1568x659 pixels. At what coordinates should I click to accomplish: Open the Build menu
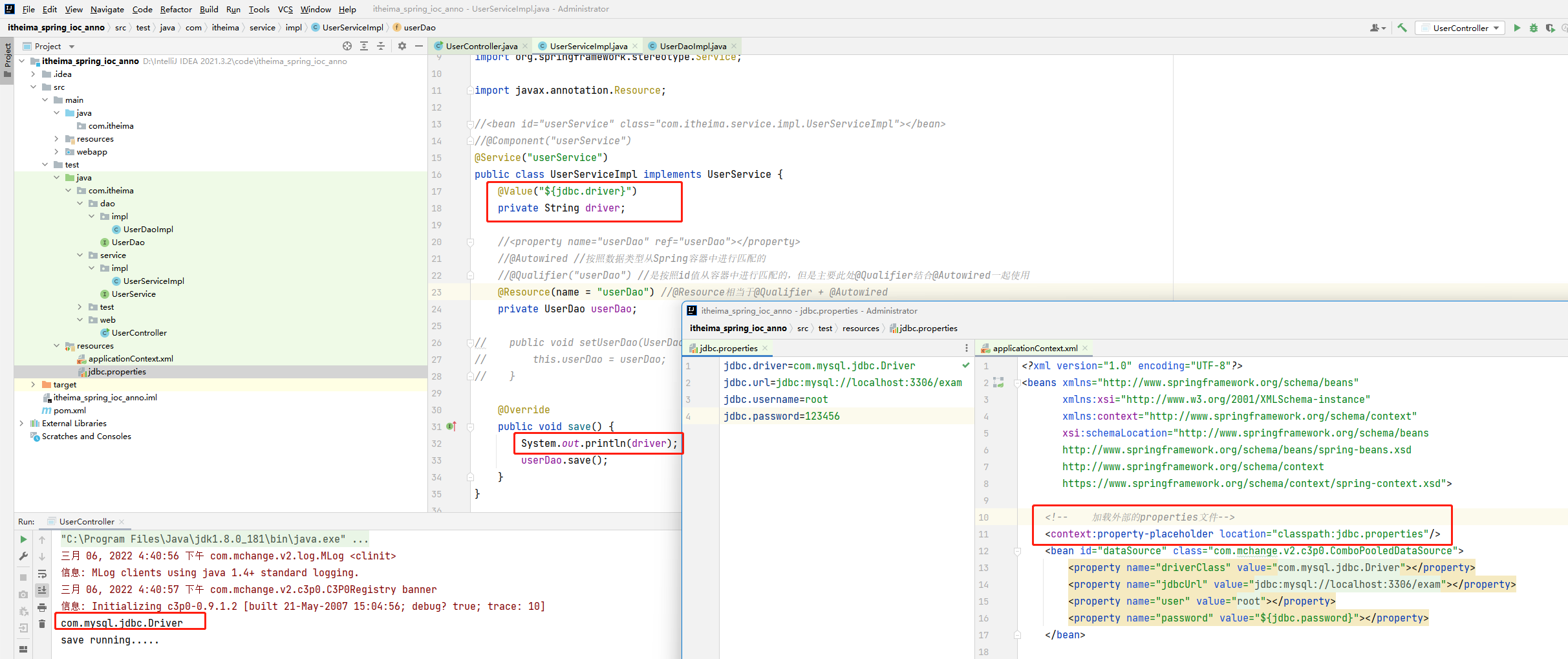(209, 9)
